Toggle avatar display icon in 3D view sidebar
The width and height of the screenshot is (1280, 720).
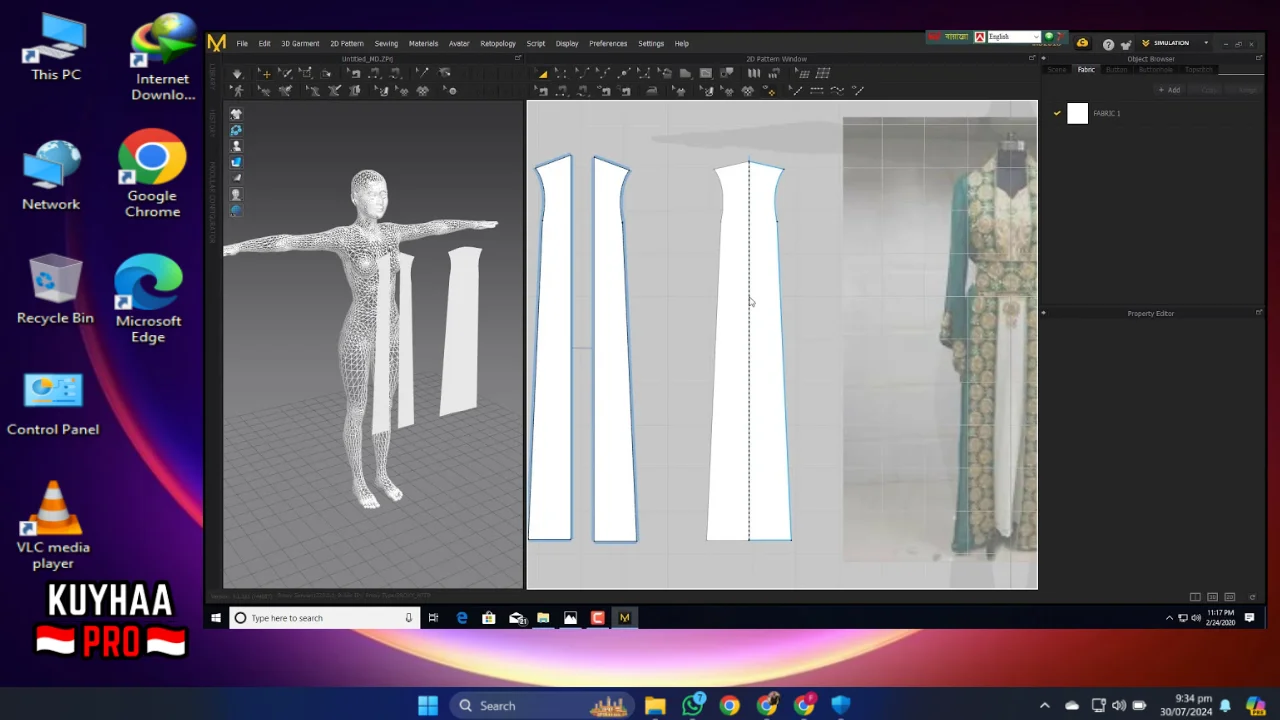[236, 146]
